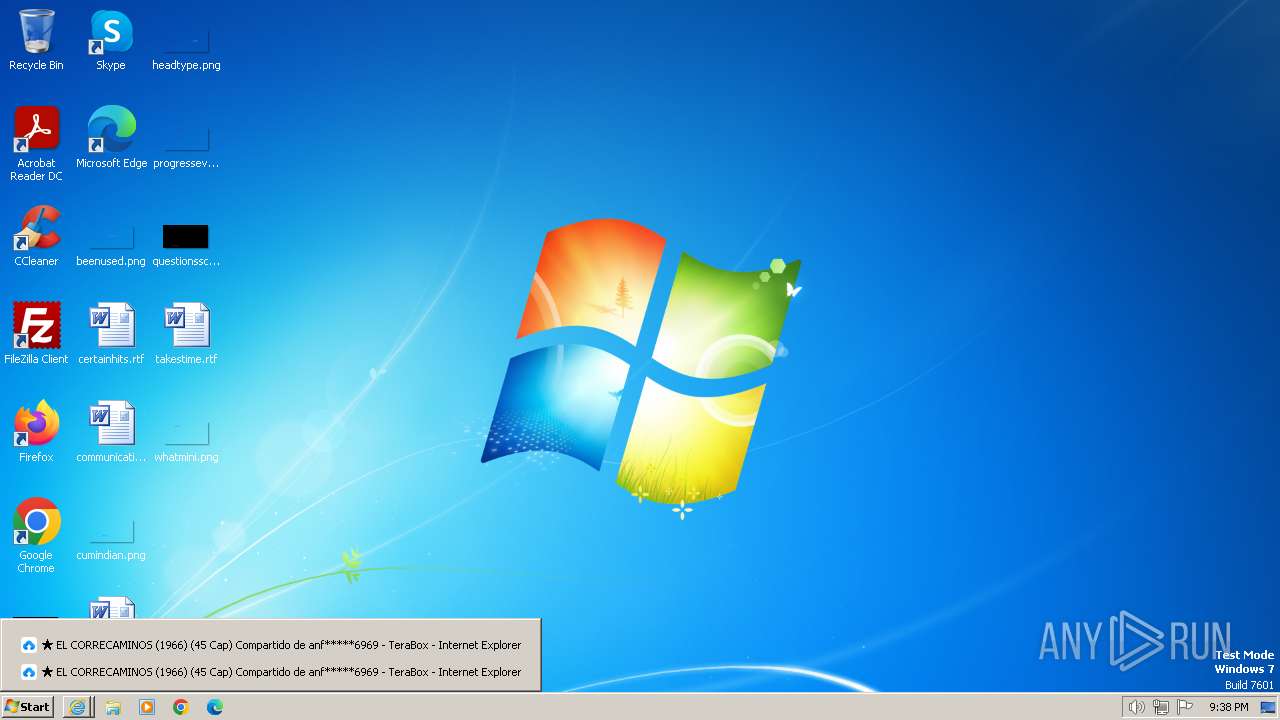Viewport: 1280px width, 720px height.
Task: Launch Skype from the desktop
Action: tap(111, 40)
